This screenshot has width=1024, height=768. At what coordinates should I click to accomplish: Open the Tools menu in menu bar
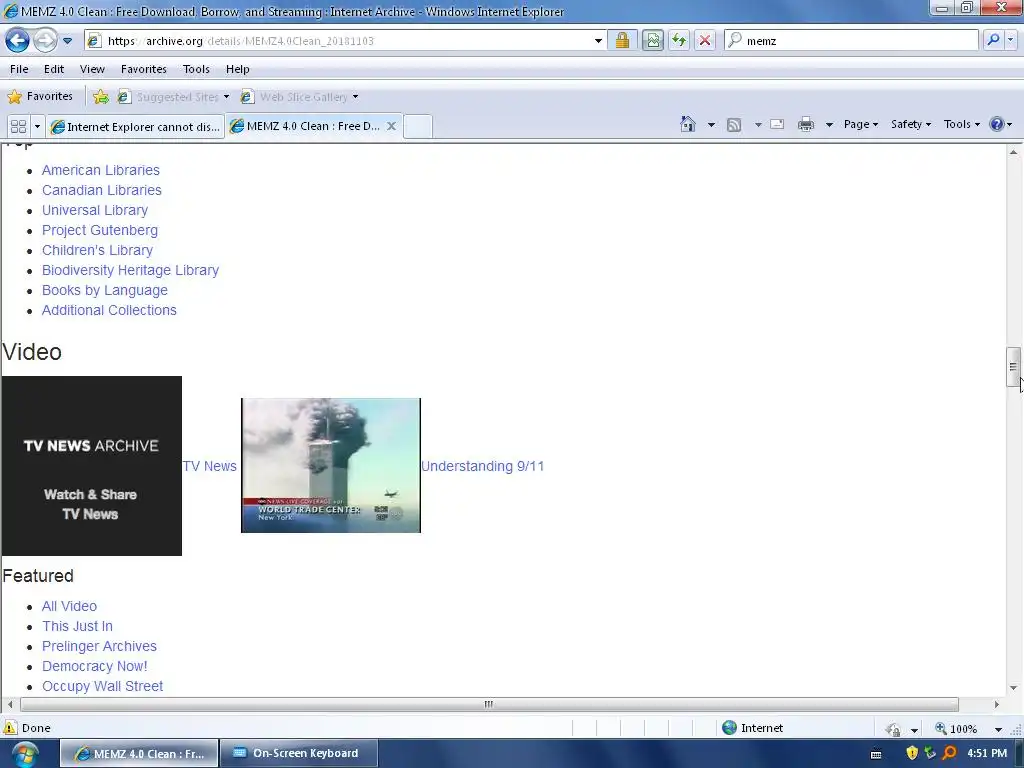tap(196, 69)
